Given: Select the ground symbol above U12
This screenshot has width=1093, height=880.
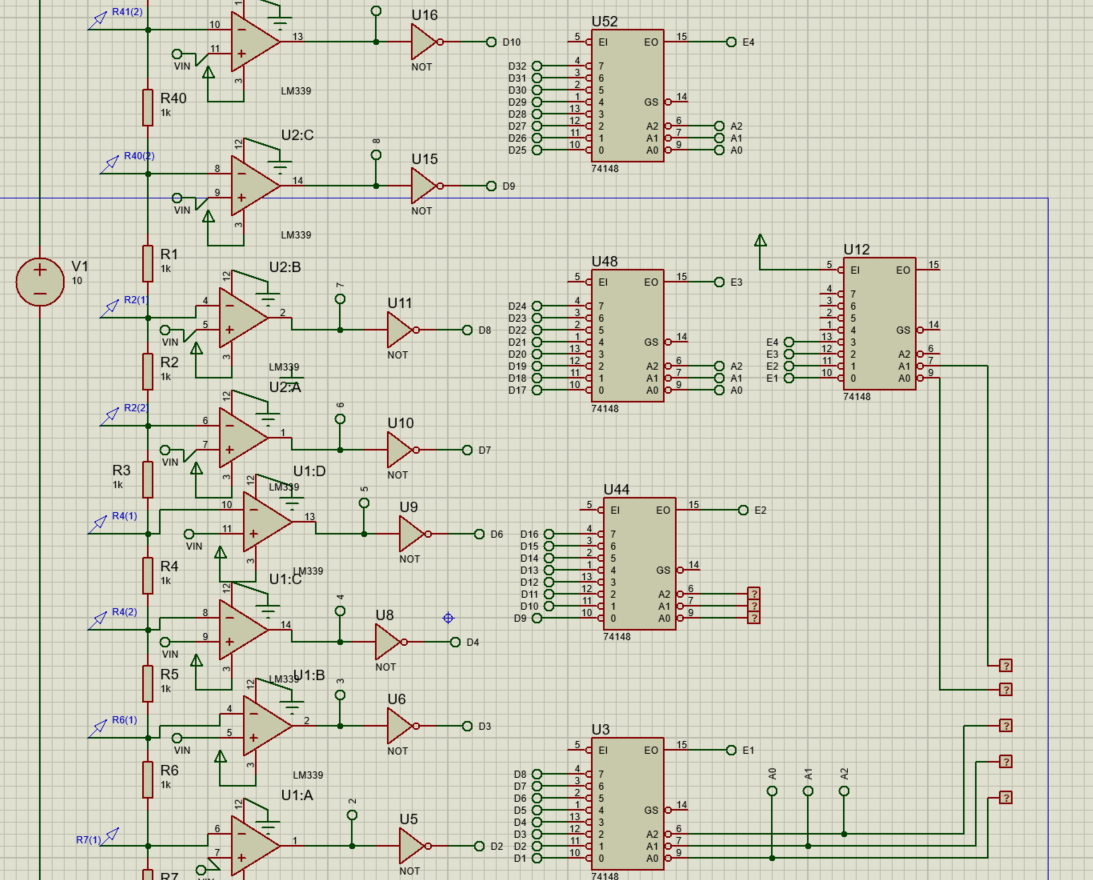Looking at the screenshot, I should tap(762, 240).
